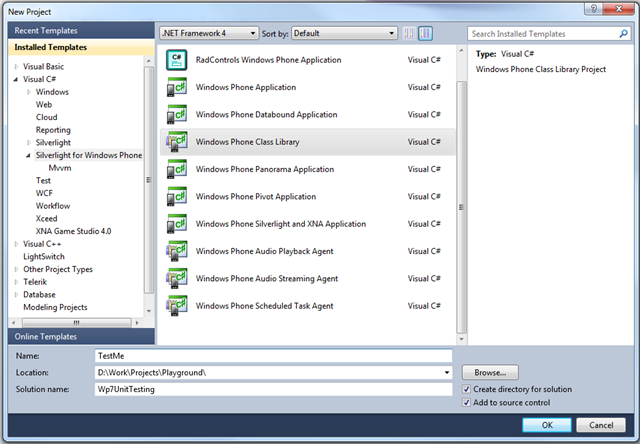Click the Silverlight and XNA Application icon
Viewport: 640px width, 444px height.
tap(177, 224)
